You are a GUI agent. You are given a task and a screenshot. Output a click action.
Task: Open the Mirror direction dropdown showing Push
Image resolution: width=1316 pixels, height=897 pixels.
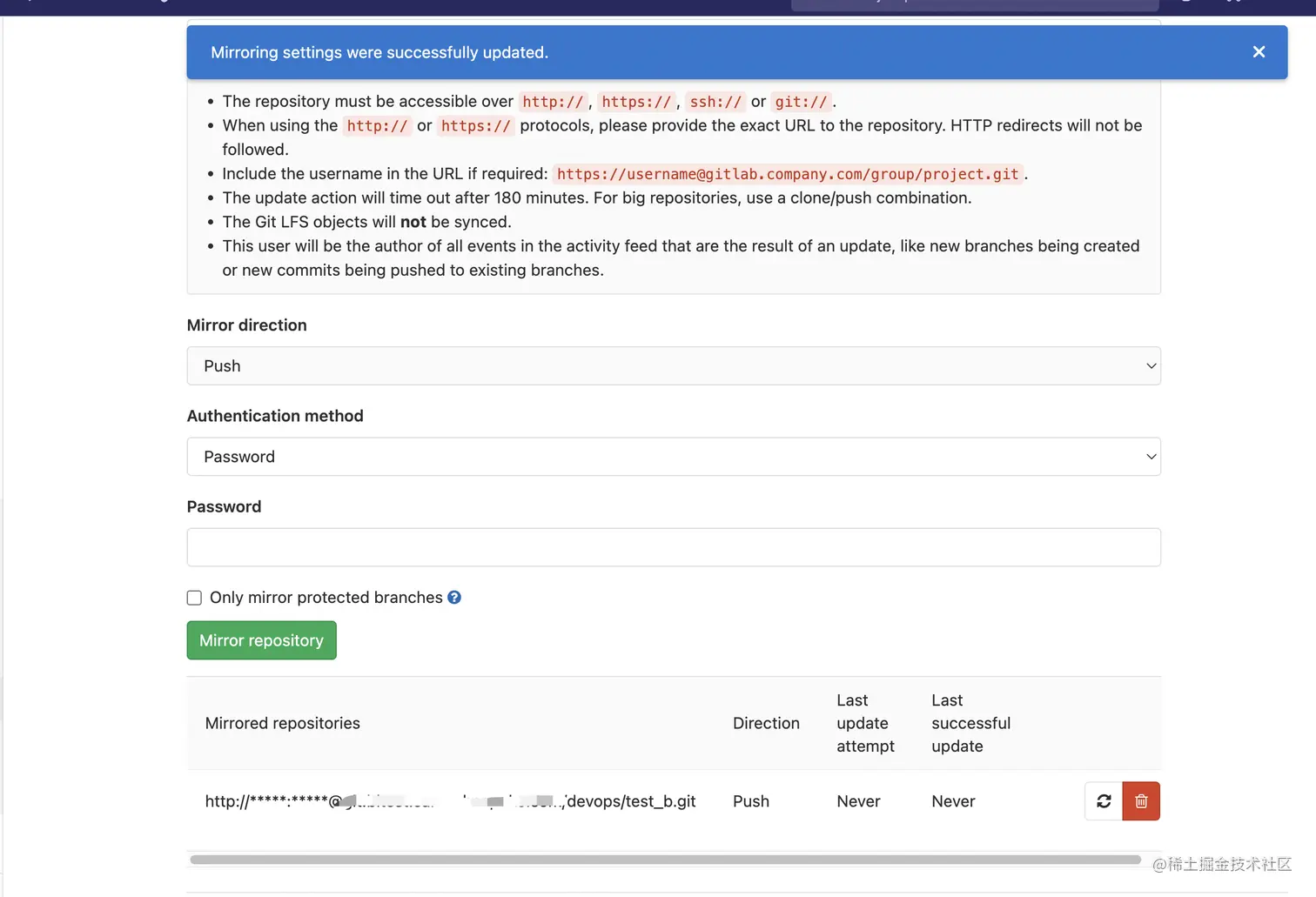click(x=674, y=366)
